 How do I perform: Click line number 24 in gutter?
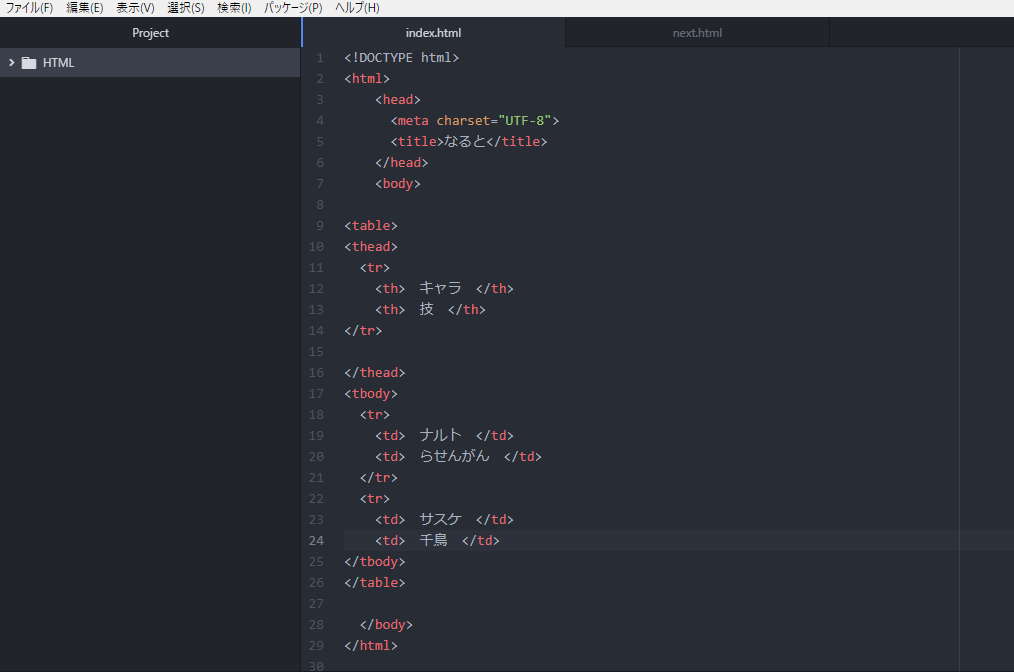click(x=316, y=541)
